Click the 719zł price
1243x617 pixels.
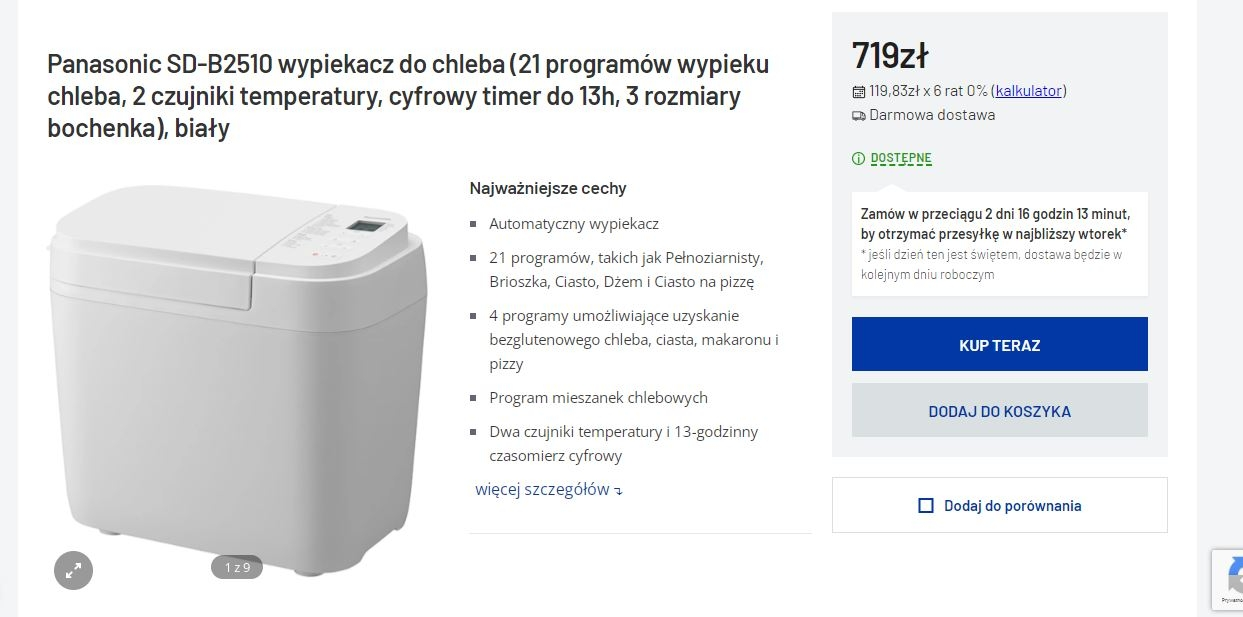(x=890, y=56)
